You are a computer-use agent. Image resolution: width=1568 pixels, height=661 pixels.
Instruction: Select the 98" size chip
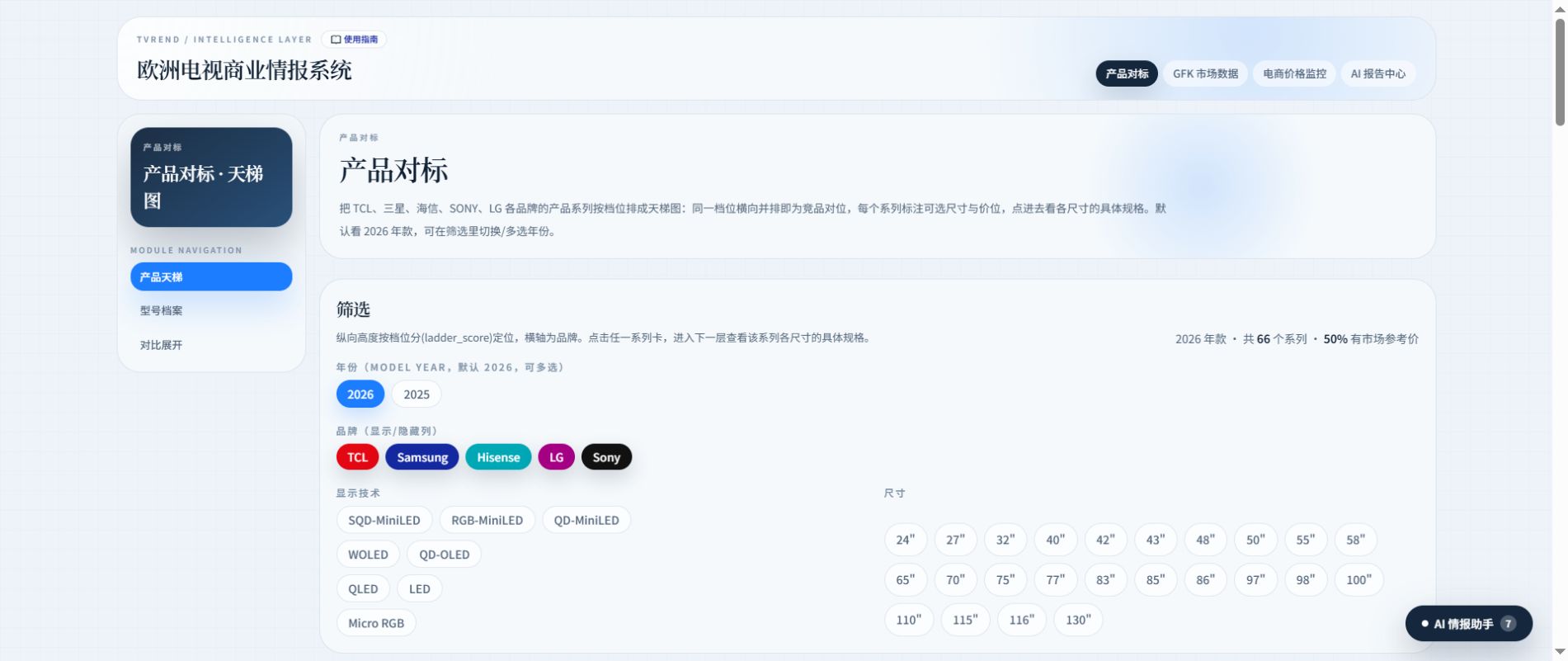tap(1306, 579)
